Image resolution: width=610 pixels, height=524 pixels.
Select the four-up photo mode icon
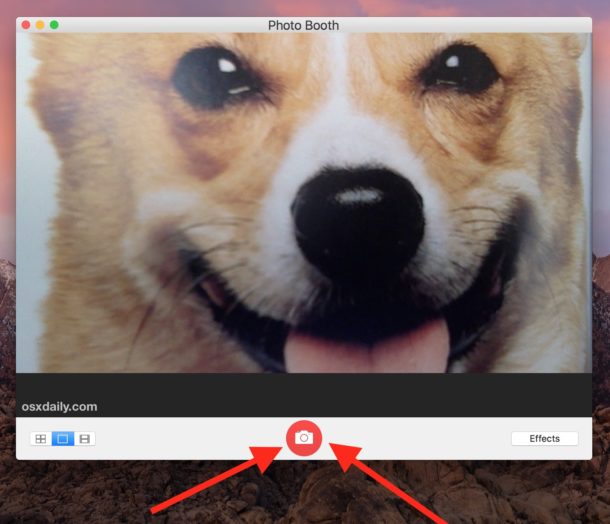click(x=41, y=439)
